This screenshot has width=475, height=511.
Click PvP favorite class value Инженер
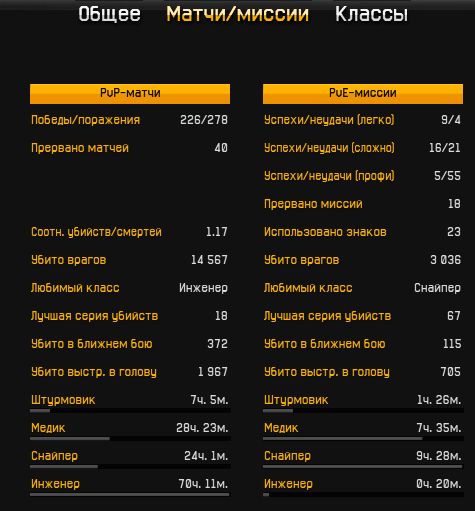203,288
